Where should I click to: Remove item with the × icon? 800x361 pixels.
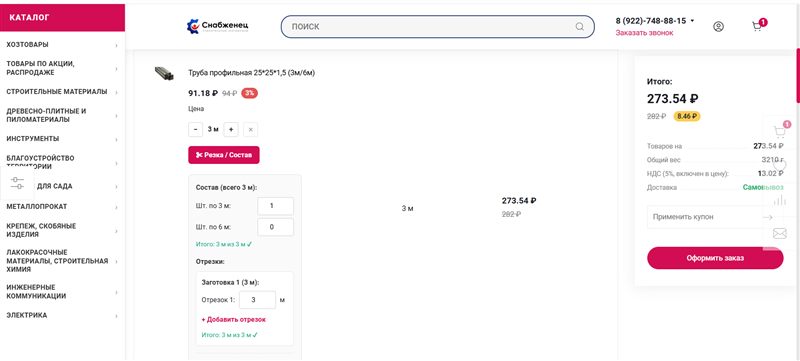click(x=251, y=130)
